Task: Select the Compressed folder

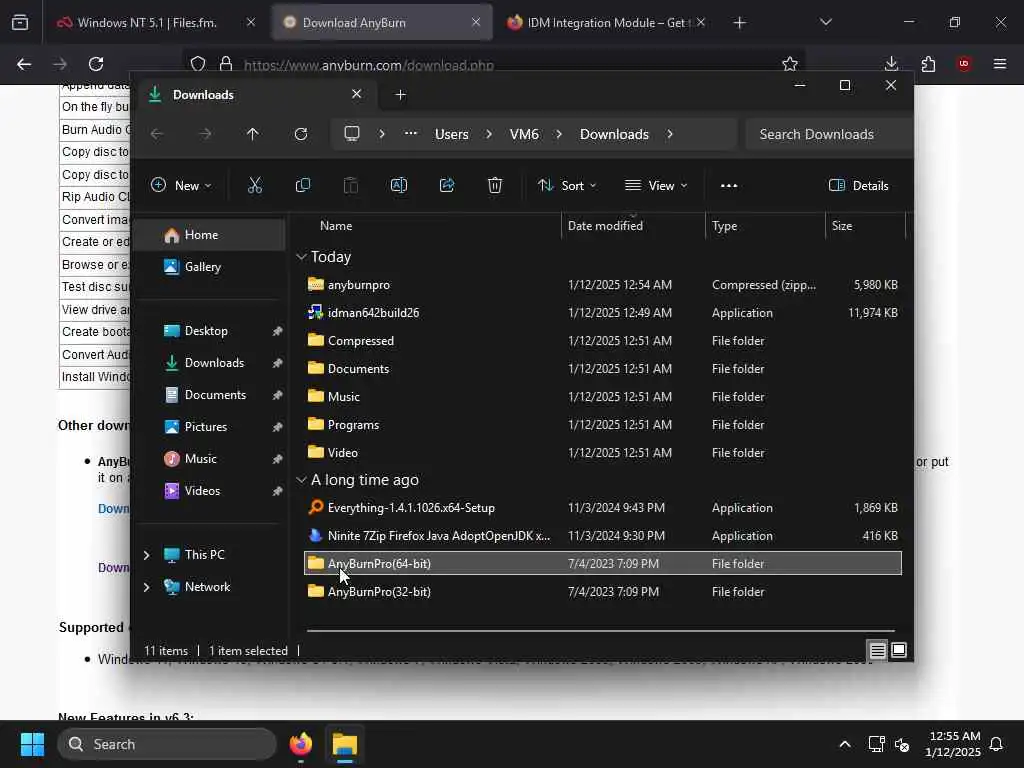Action: 603,341
